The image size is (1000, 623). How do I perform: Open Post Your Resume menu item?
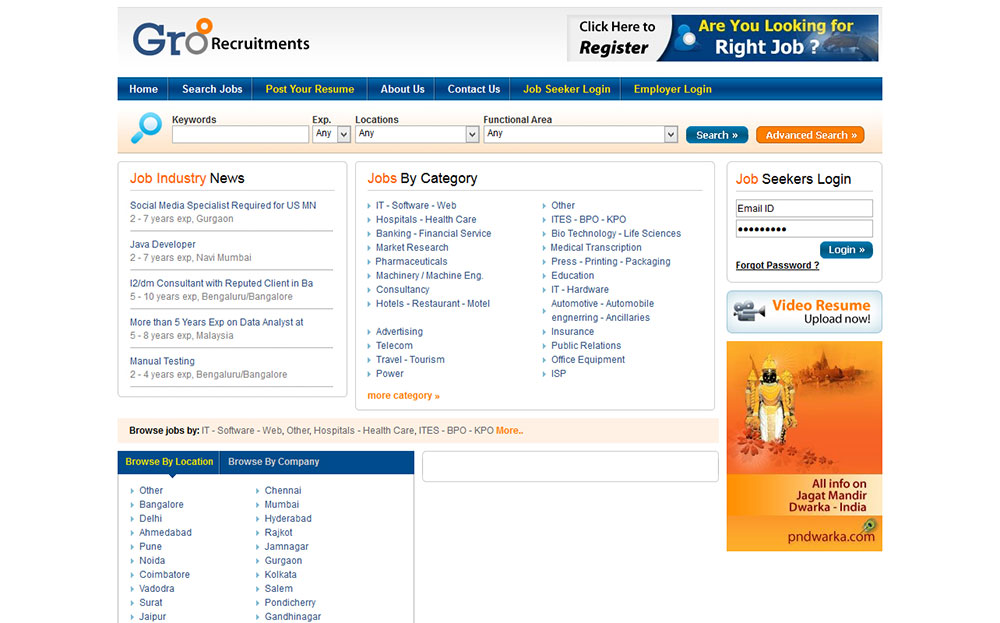(x=309, y=89)
